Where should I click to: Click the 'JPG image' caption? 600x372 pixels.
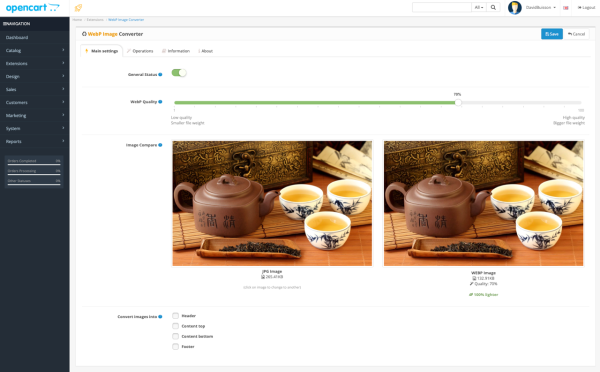tap(272, 271)
